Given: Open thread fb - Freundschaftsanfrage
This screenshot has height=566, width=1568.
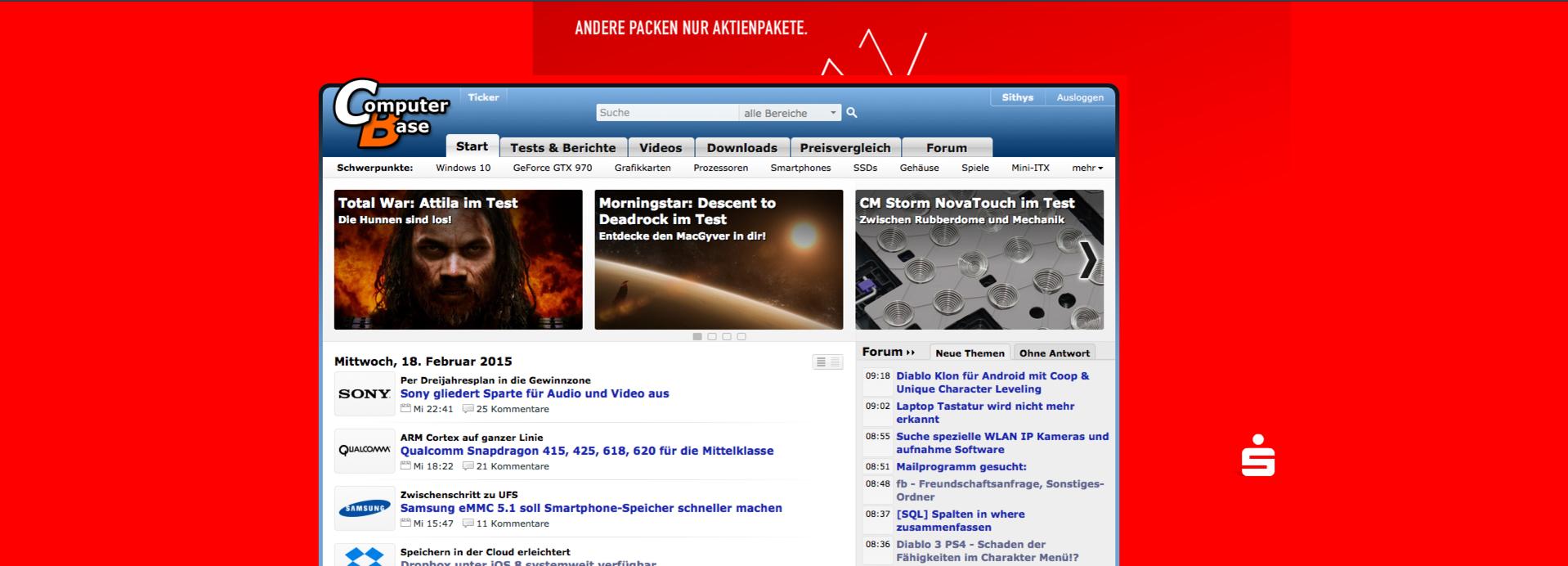Looking at the screenshot, I should tap(1000, 490).
